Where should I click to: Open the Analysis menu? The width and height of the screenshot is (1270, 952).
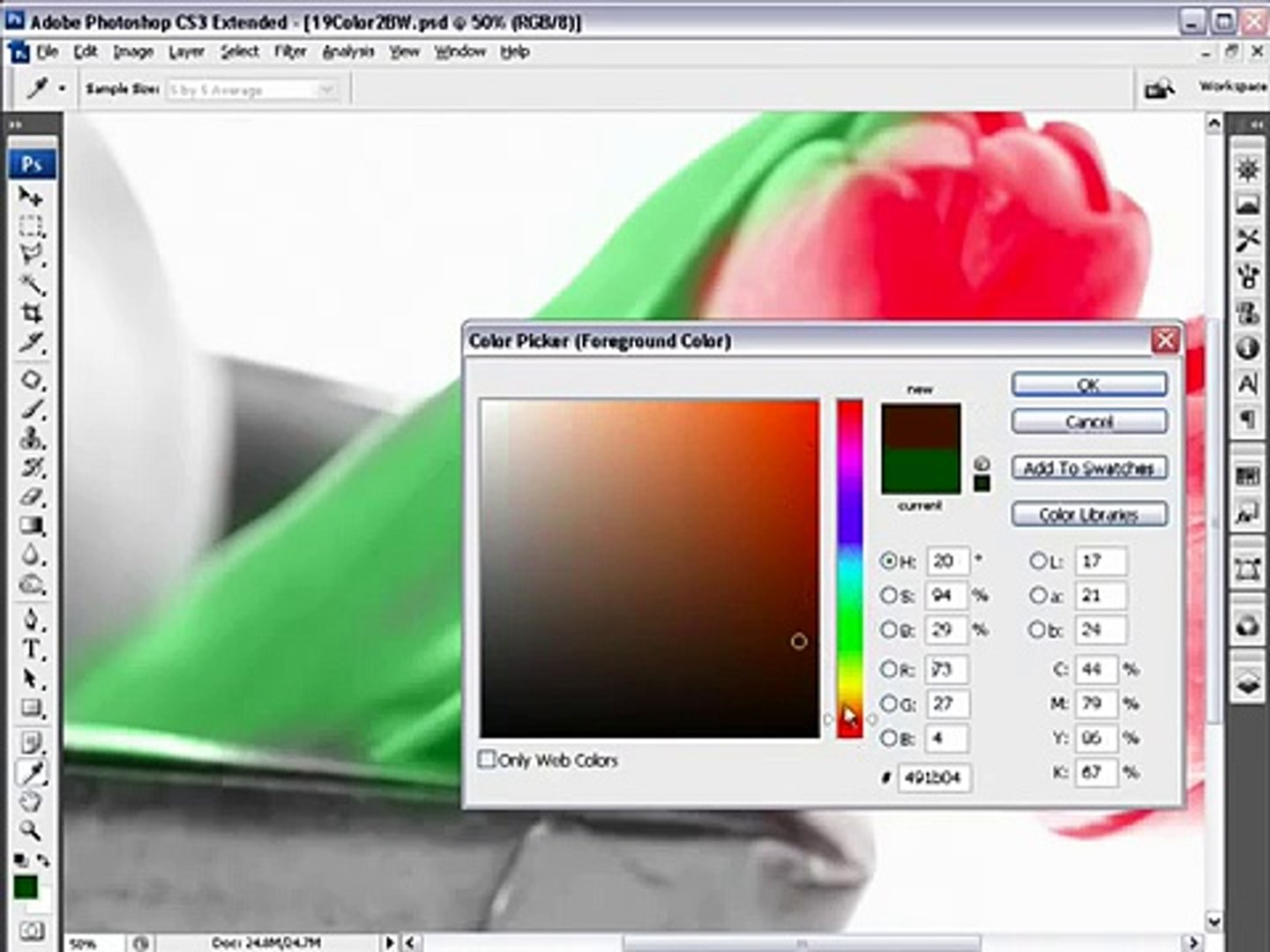click(x=348, y=52)
